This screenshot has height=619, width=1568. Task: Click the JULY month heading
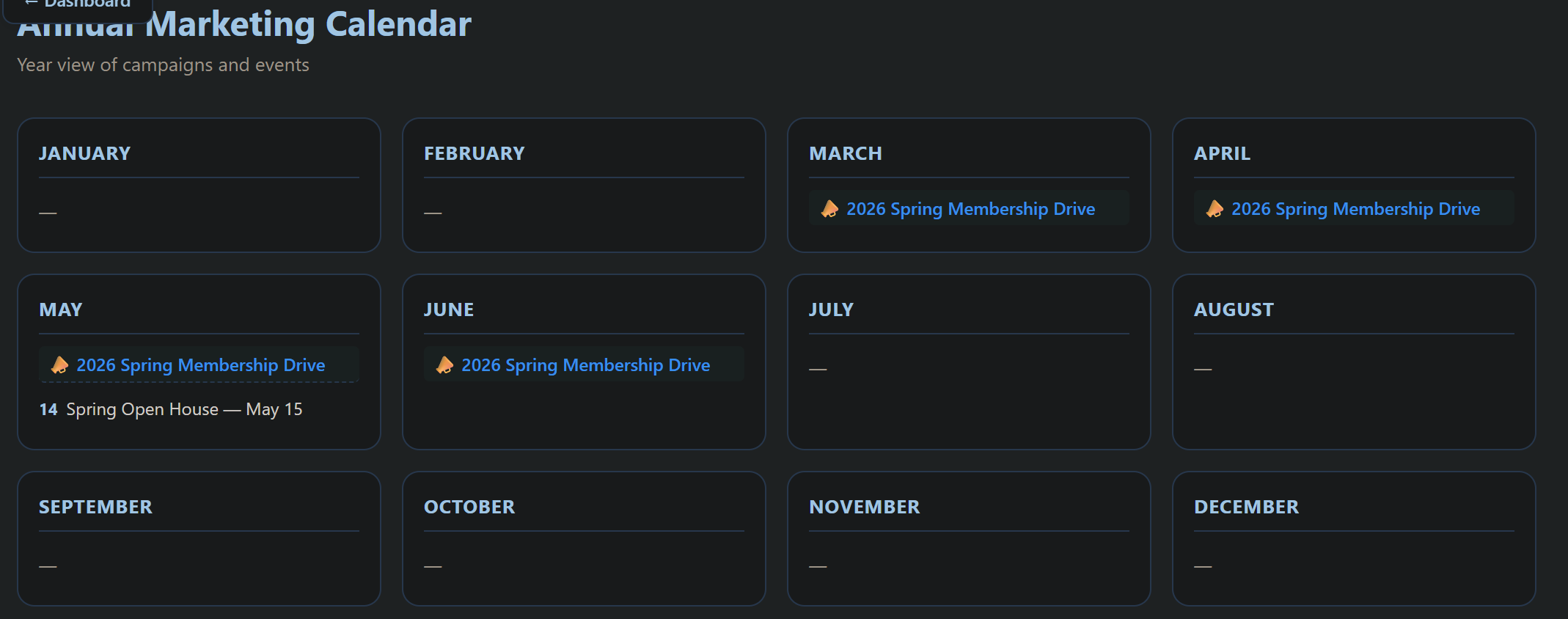click(831, 309)
